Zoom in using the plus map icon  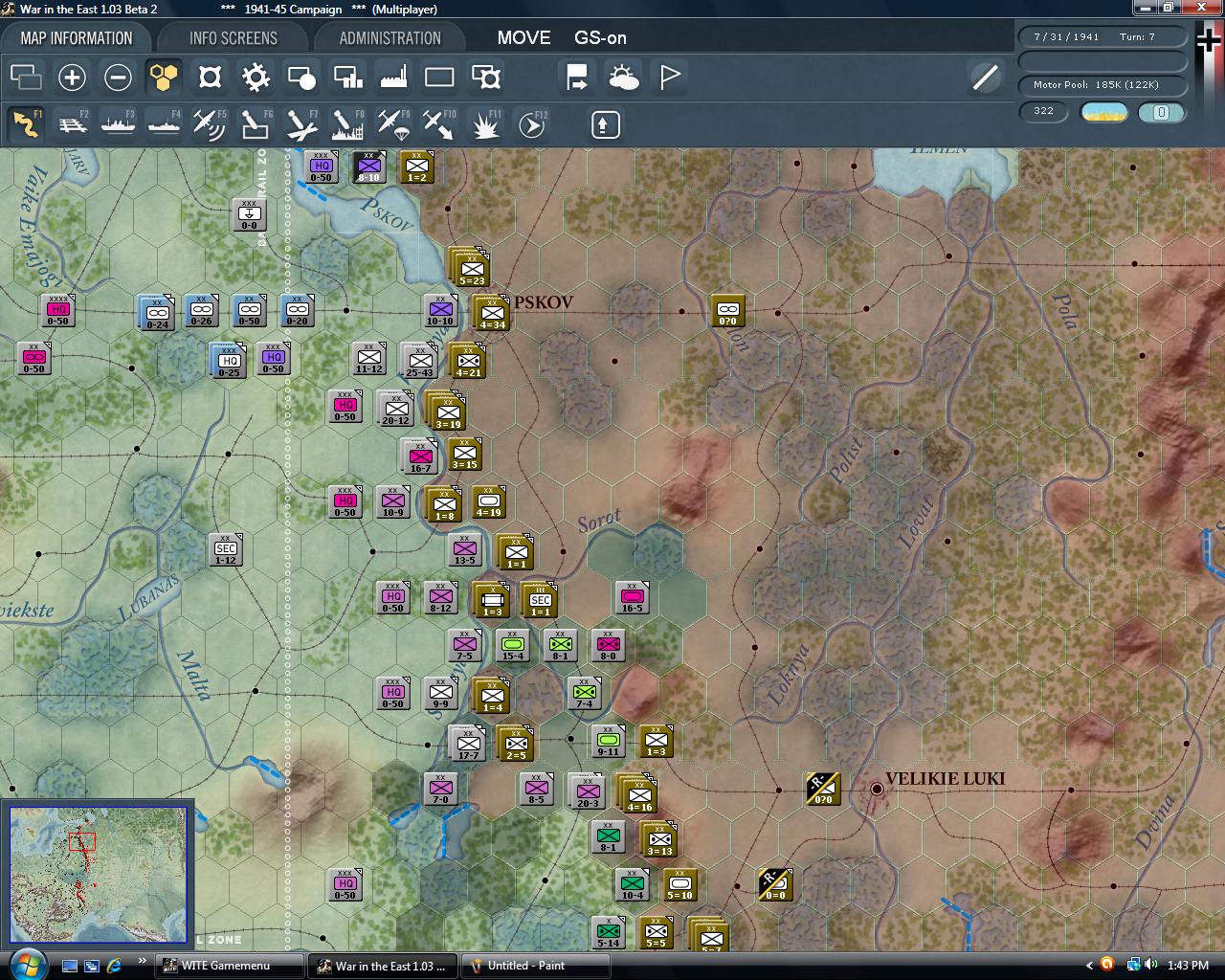[72, 78]
